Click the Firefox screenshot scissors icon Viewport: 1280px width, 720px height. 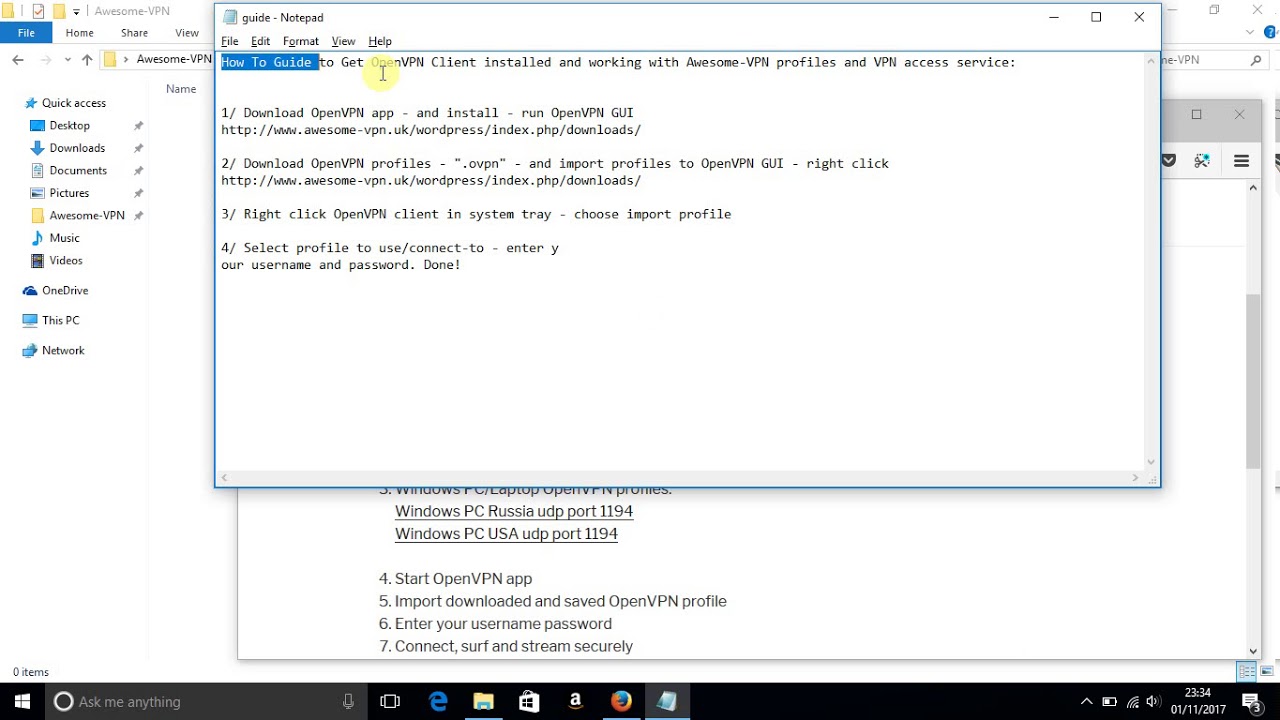click(1202, 160)
